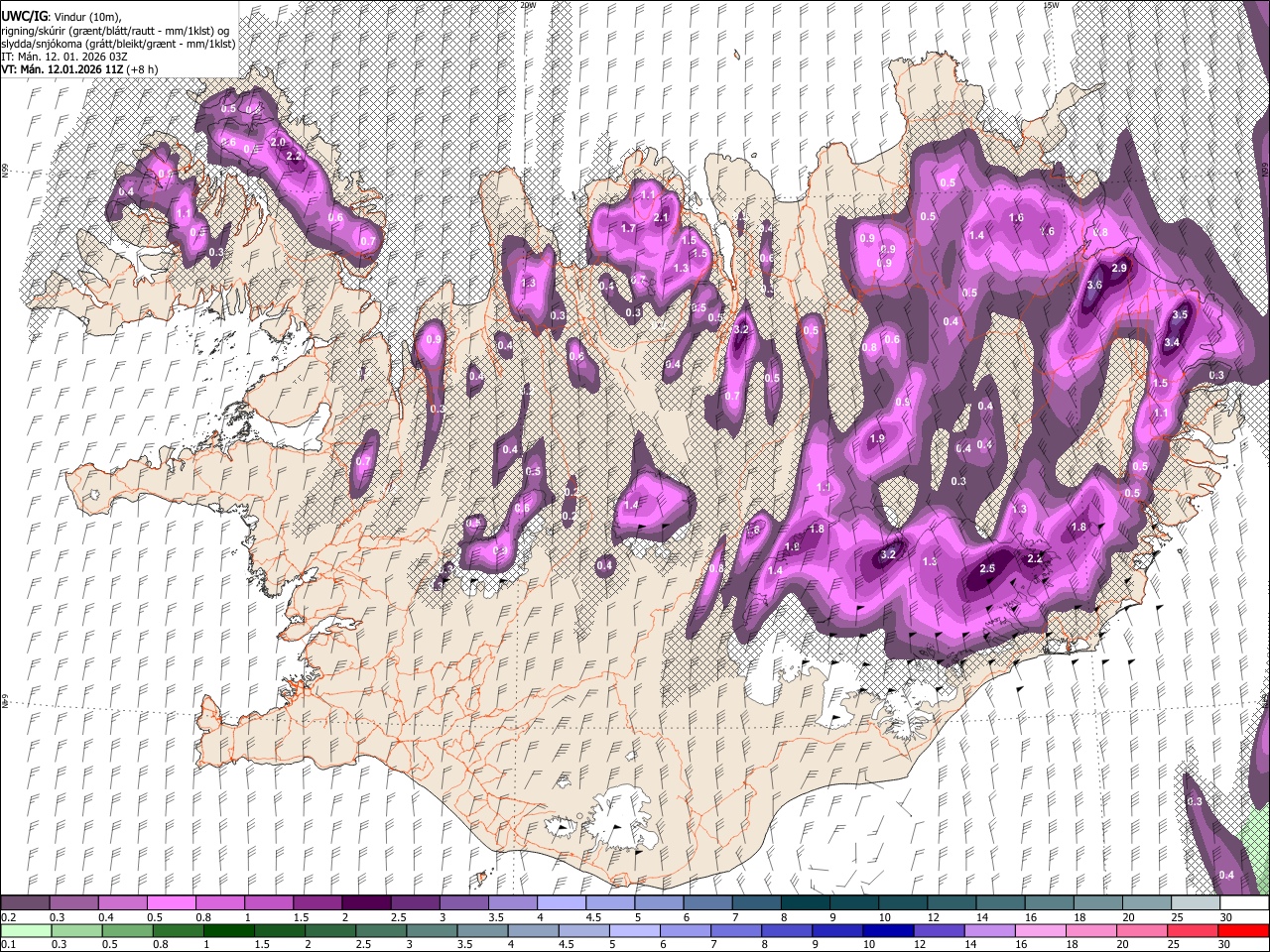
Task: Click the 3.6 precipitation value on map
Action: point(1094,285)
